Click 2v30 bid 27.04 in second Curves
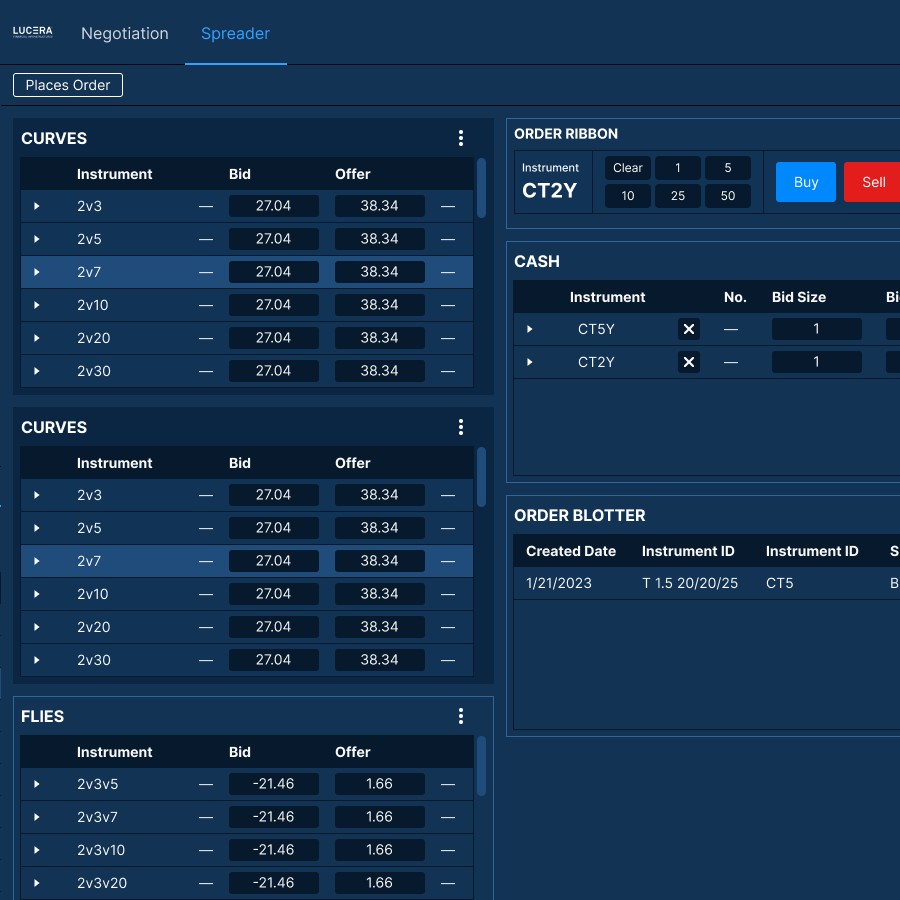 274,660
